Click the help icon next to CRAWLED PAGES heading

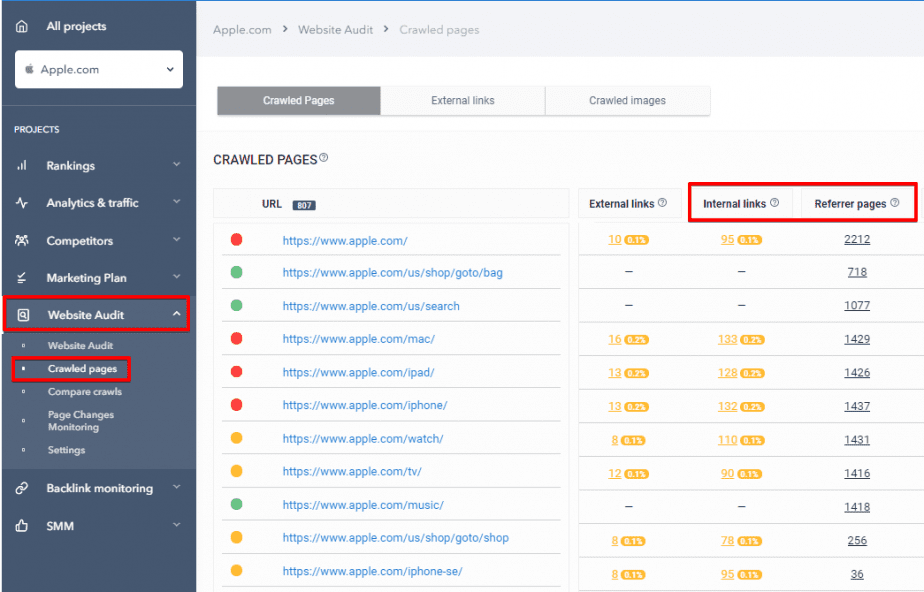324,158
